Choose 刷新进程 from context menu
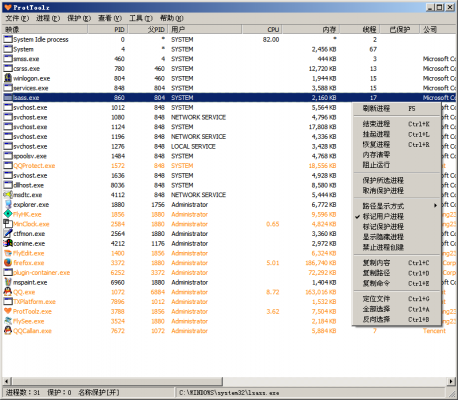 tap(396, 109)
